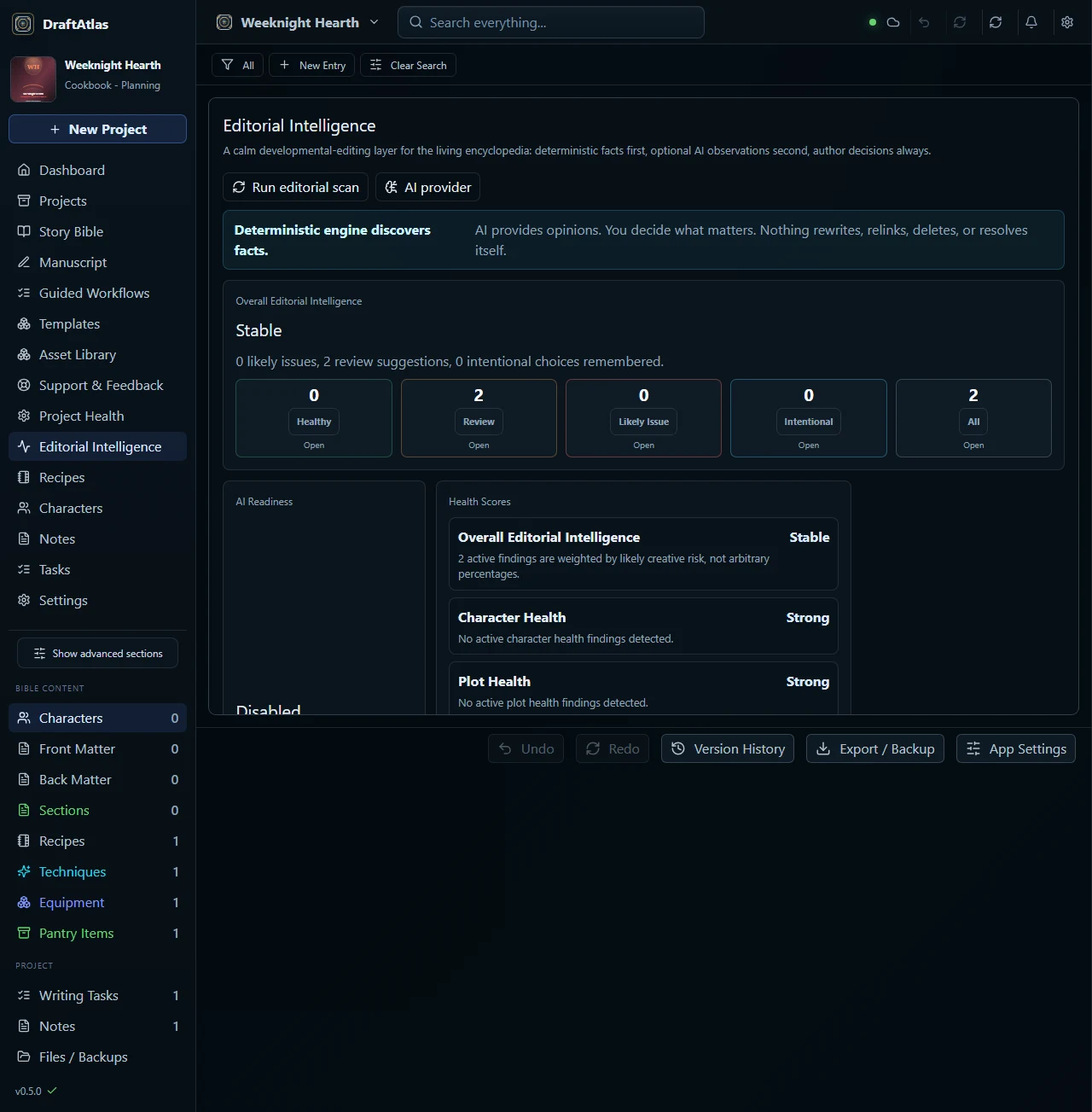The height and width of the screenshot is (1112, 1092).
Task: Open Recipes under Bible Content
Action: coord(97,841)
